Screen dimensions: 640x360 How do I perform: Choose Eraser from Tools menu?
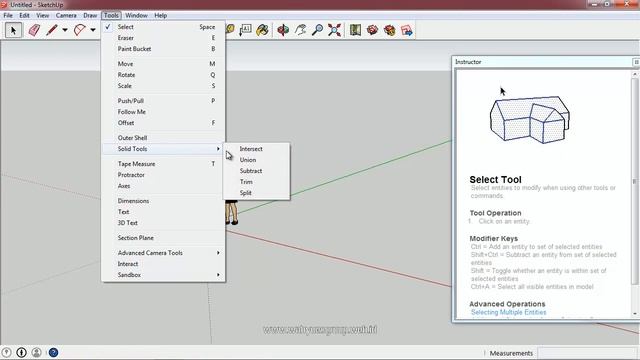tap(163, 38)
